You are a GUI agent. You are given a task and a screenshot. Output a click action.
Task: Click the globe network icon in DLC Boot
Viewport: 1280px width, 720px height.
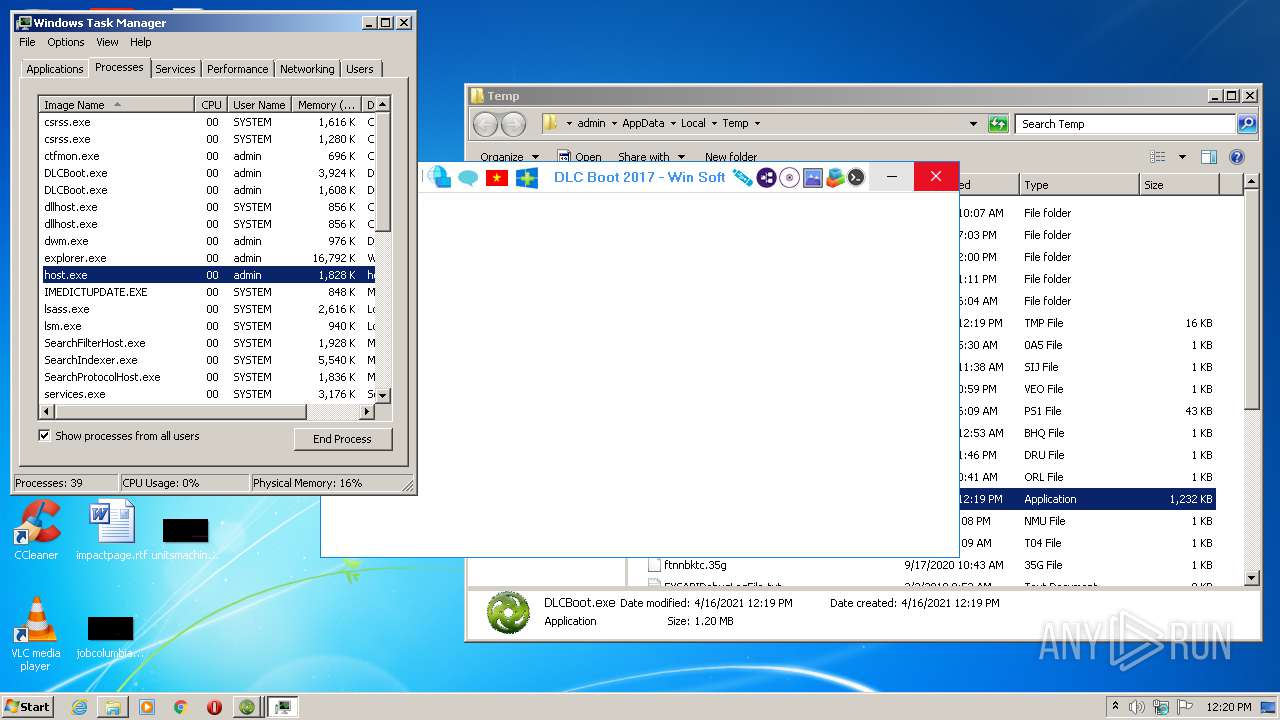pyautogui.click(x=439, y=177)
